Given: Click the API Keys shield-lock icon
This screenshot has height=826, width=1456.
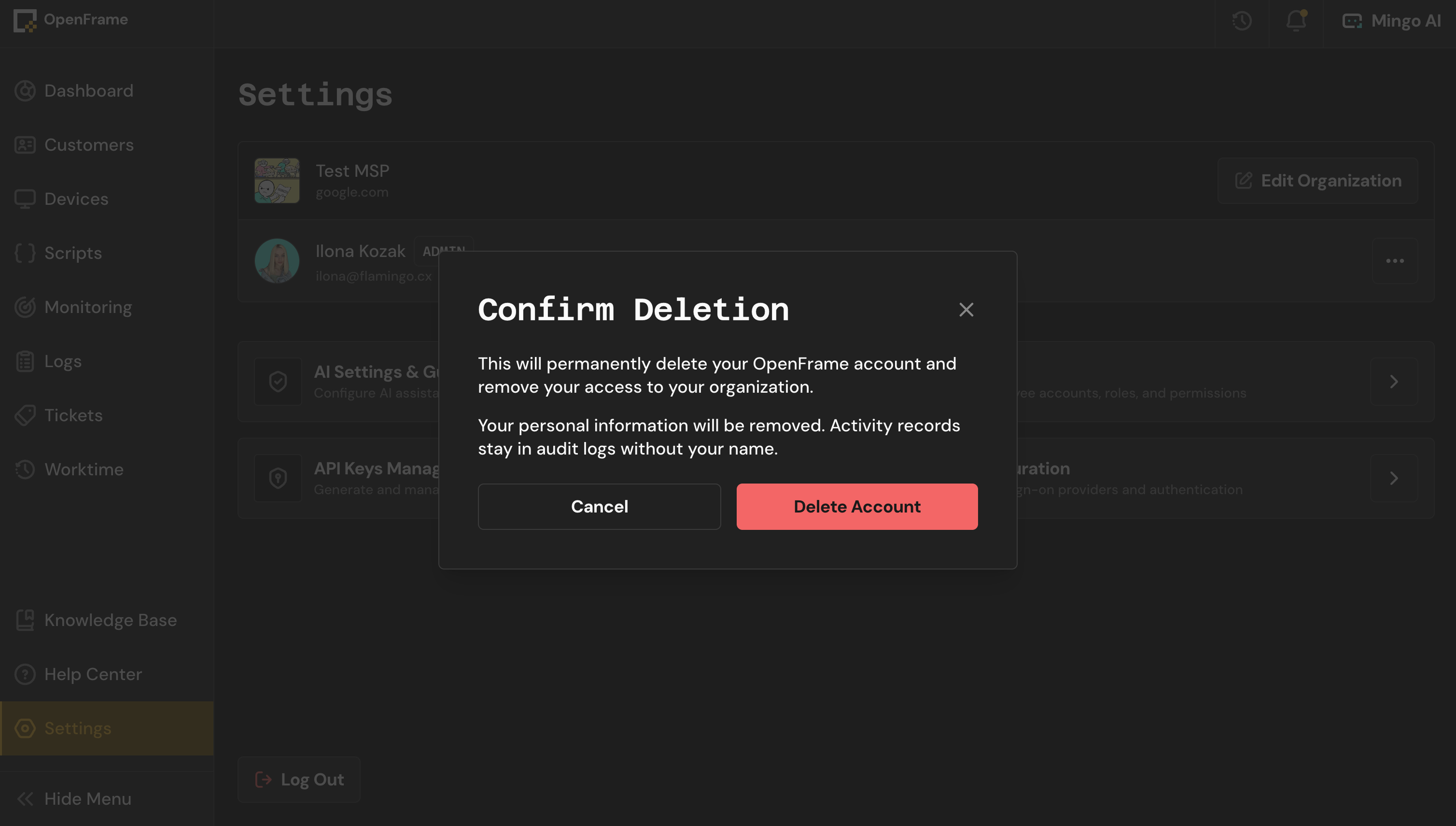Looking at the screenshot, I should [x=278, y=478].
